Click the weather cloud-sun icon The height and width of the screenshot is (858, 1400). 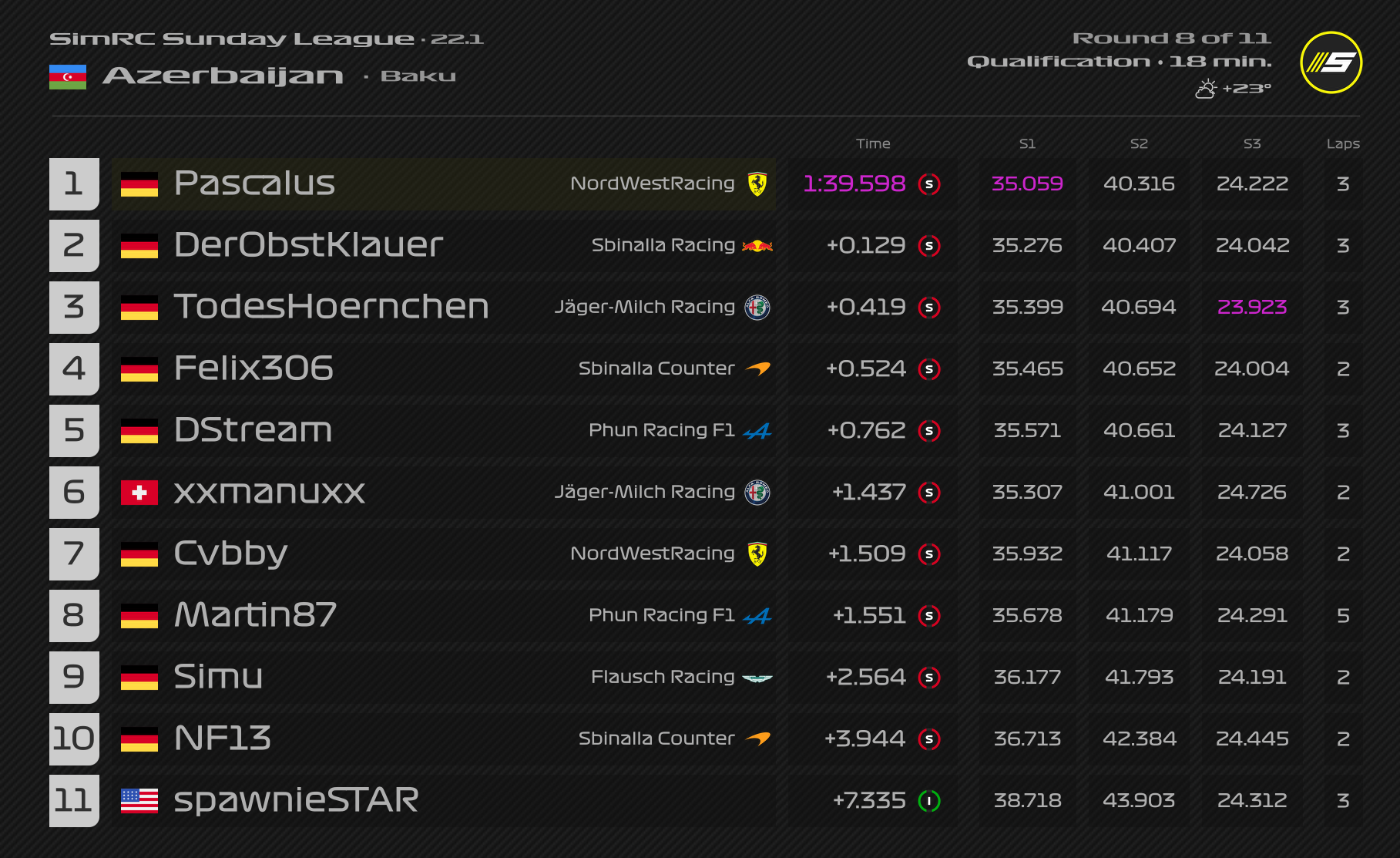(1206, 89)
